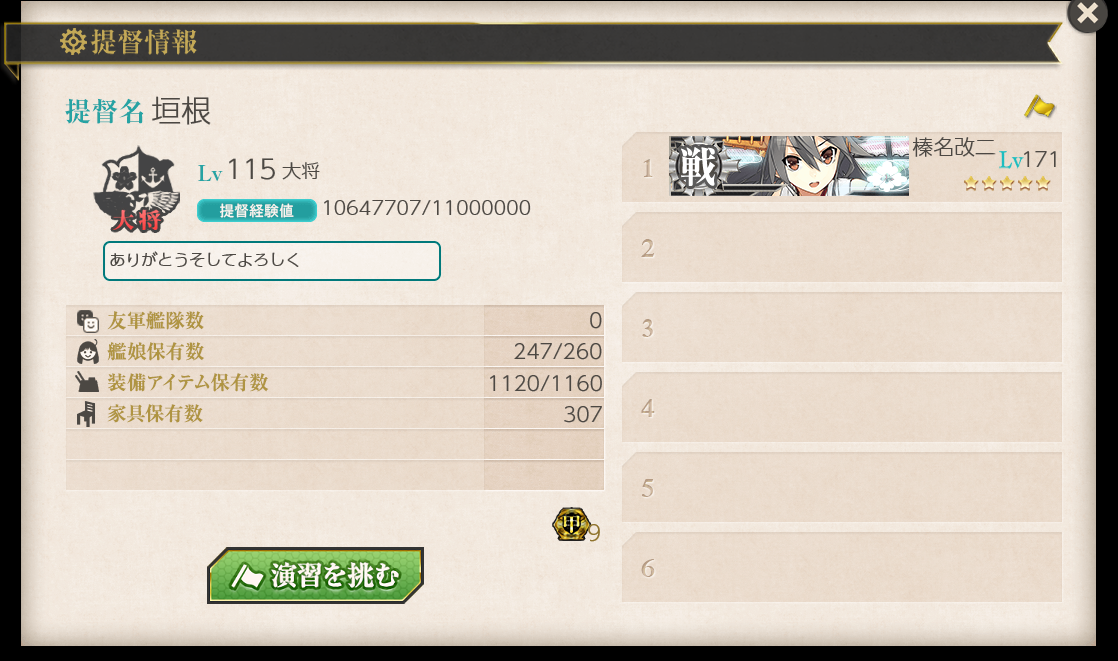Select empty fleet slot 3

[842, 327]
